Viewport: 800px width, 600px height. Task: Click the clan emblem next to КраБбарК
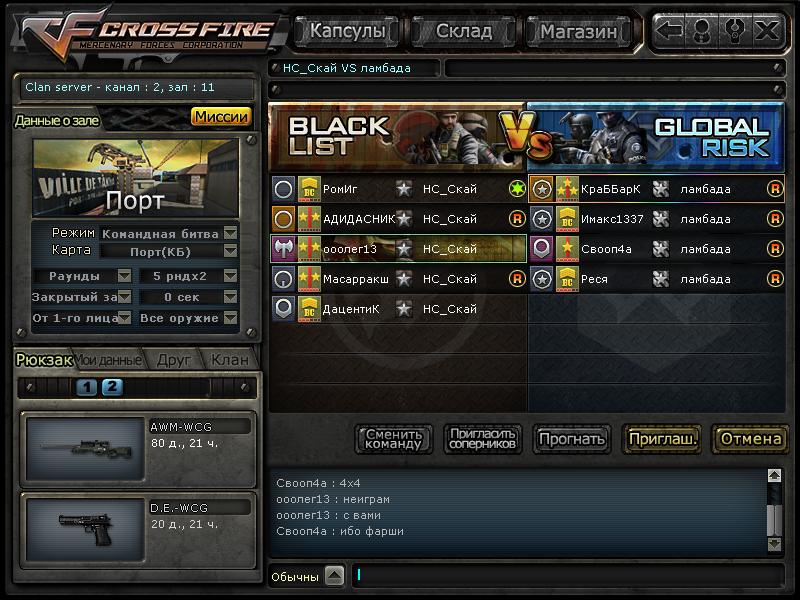coord(661,189)
